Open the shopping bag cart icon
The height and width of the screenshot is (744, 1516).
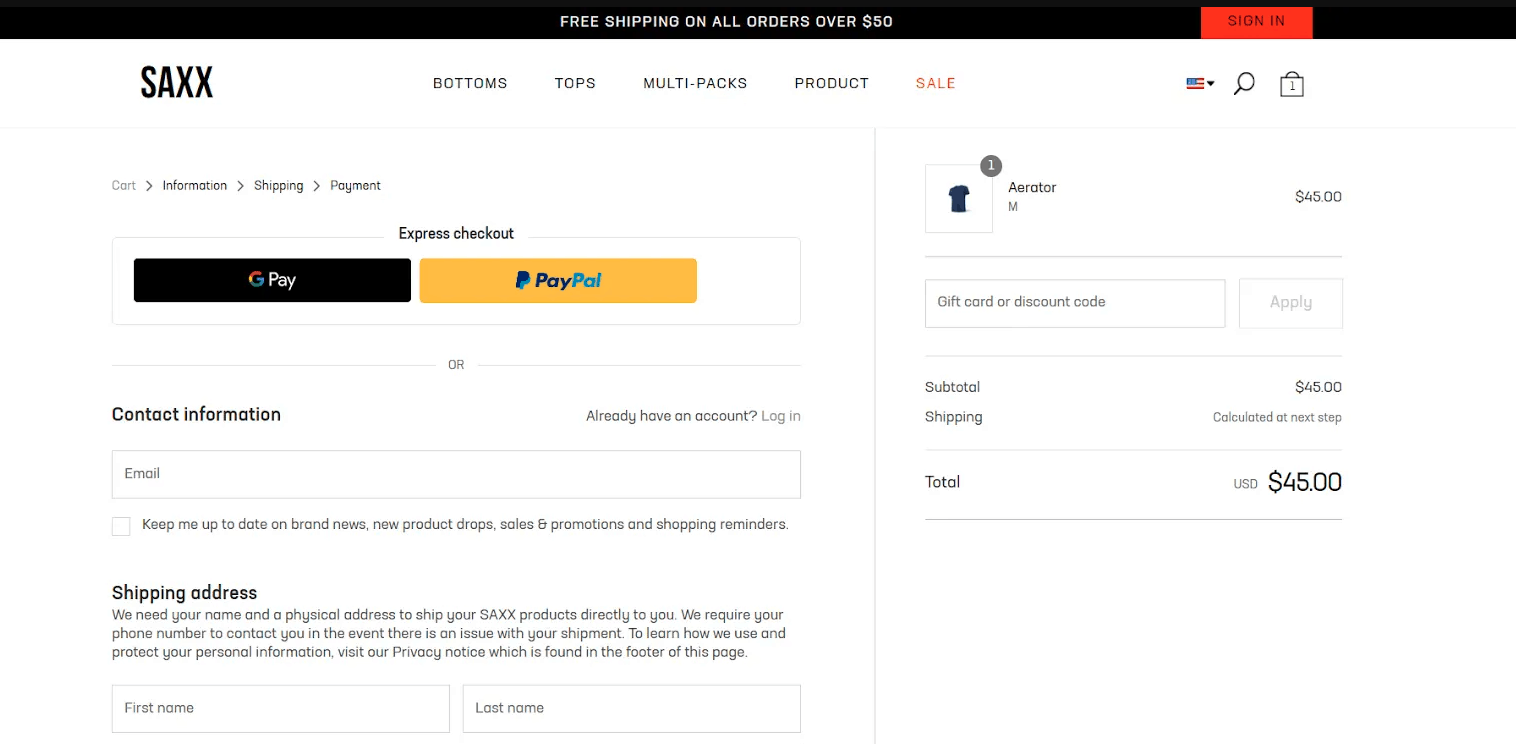click(1292, 84)
